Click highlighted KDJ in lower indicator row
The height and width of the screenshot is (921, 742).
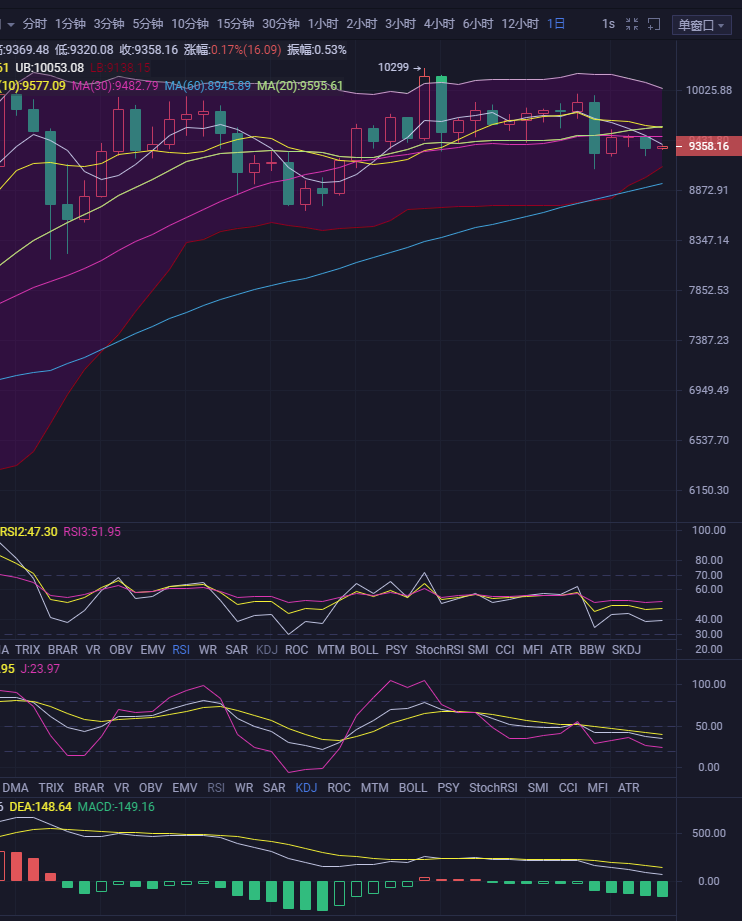(306, 788)
